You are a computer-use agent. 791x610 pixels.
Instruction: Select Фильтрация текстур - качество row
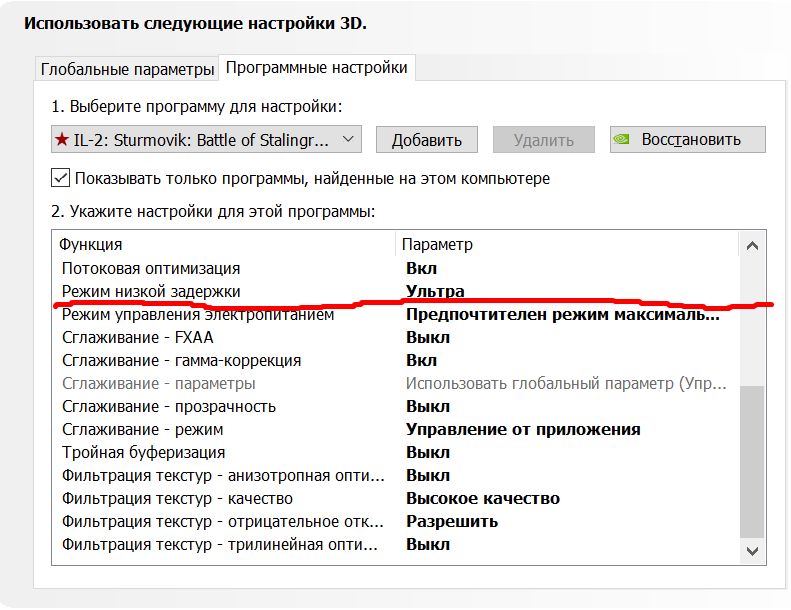coord(396,498)
